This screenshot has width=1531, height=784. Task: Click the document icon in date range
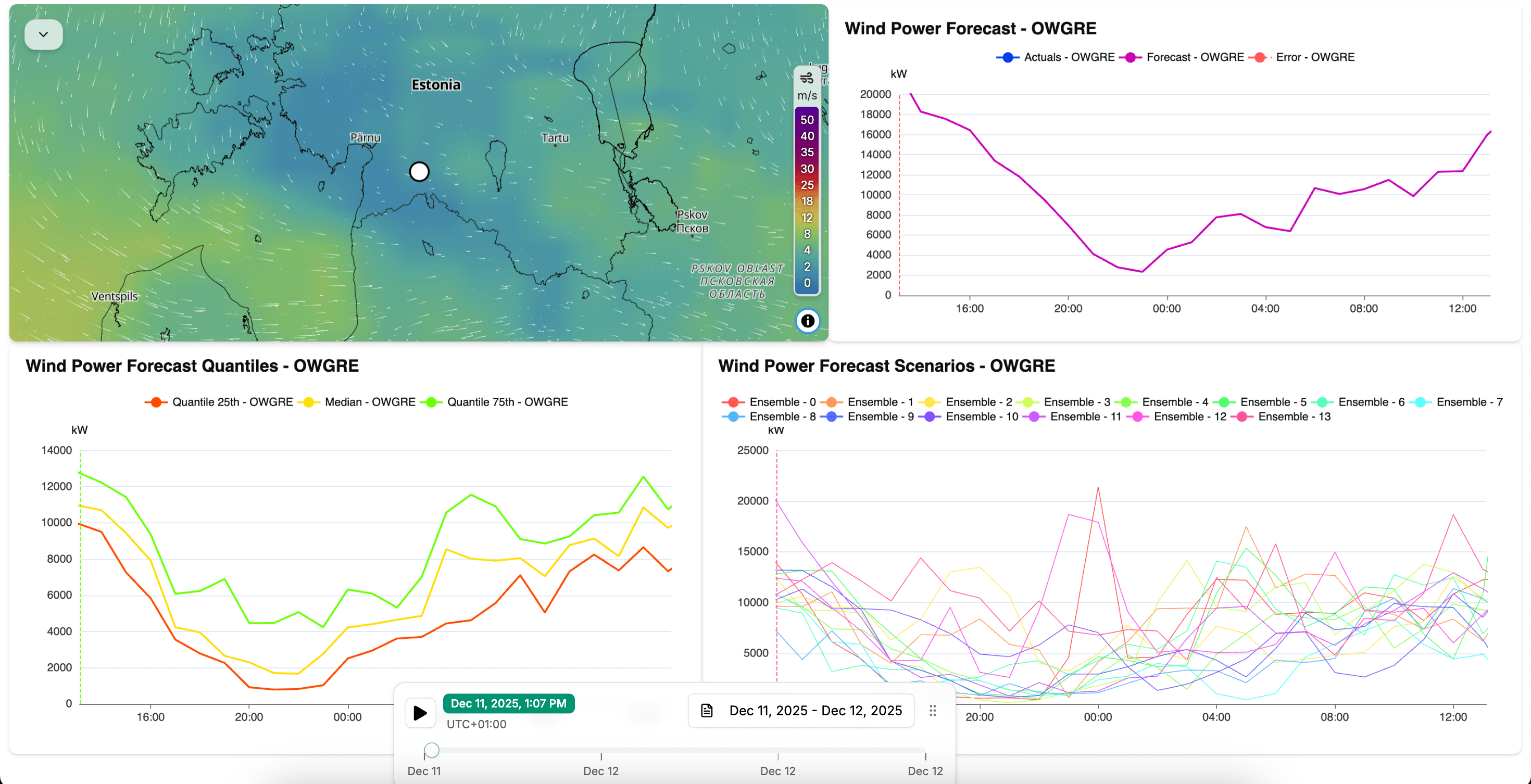click(x=707, y=711)
